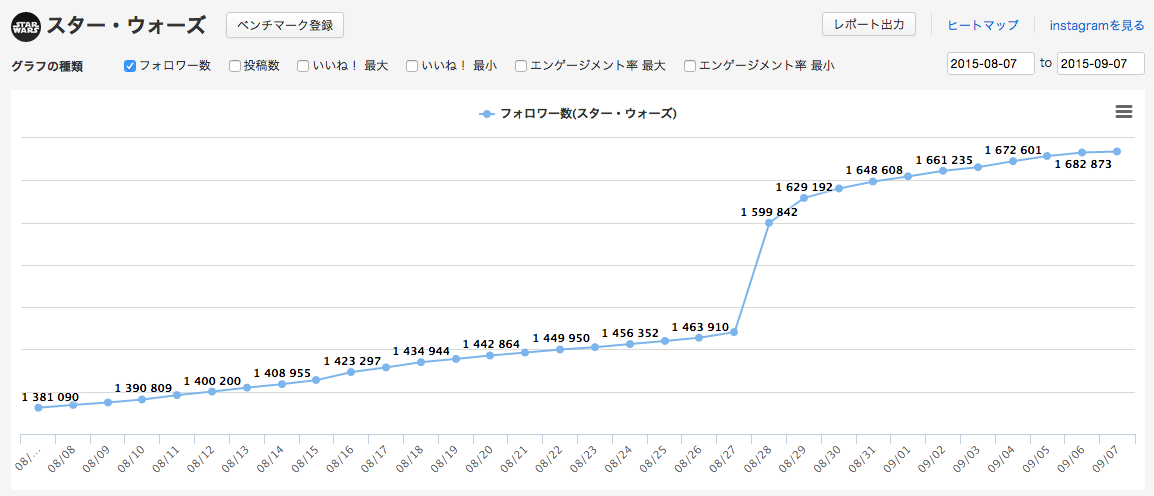
Task: Click the ベンチマーク登録 button
Action: click(285, 24)
